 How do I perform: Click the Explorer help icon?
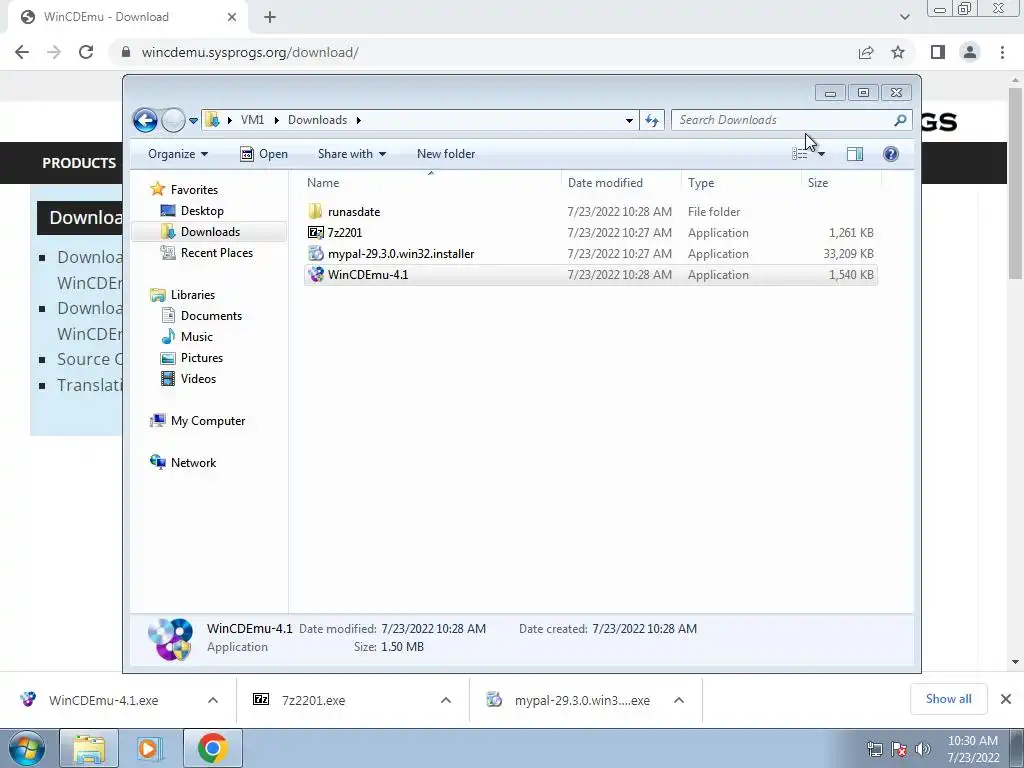891,154
